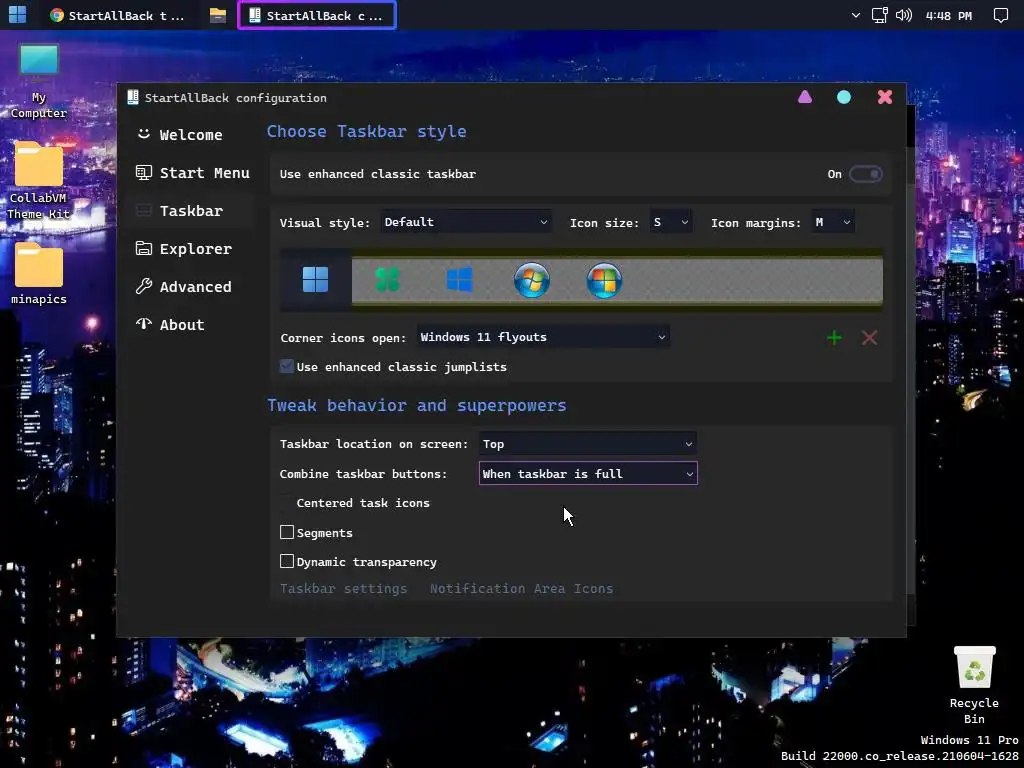
Task: Select the Recycle Bin desktop icon
Action: [x=974, y=684]
